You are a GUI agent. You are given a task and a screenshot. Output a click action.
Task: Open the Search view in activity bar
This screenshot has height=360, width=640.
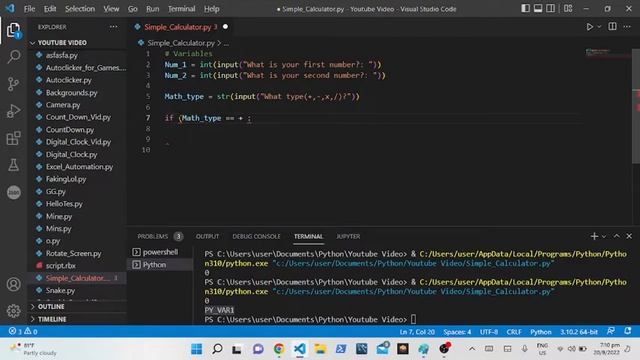point(13,56)
